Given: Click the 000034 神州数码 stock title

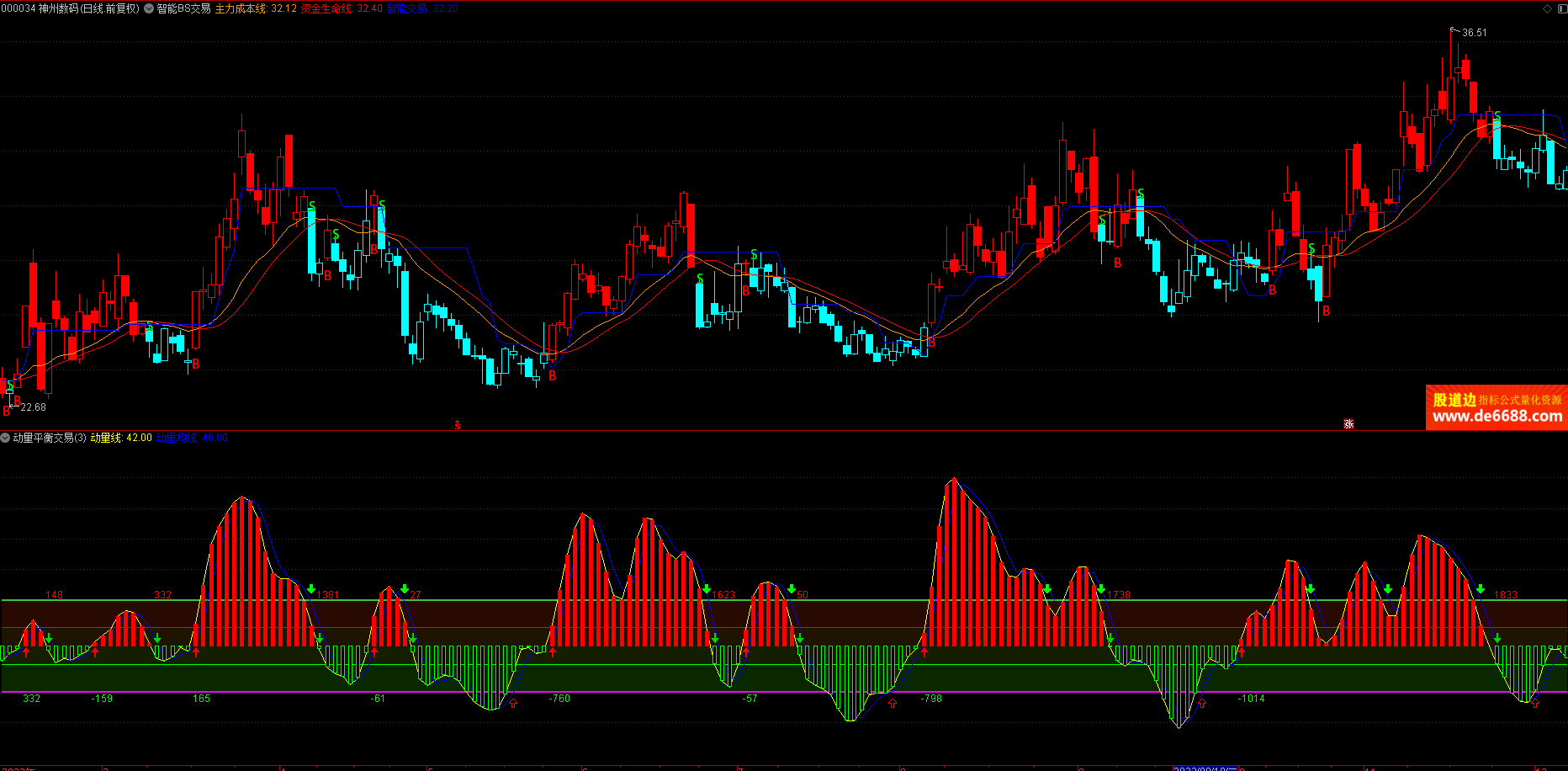Looking at the screenshot, I should pos(71,8).
